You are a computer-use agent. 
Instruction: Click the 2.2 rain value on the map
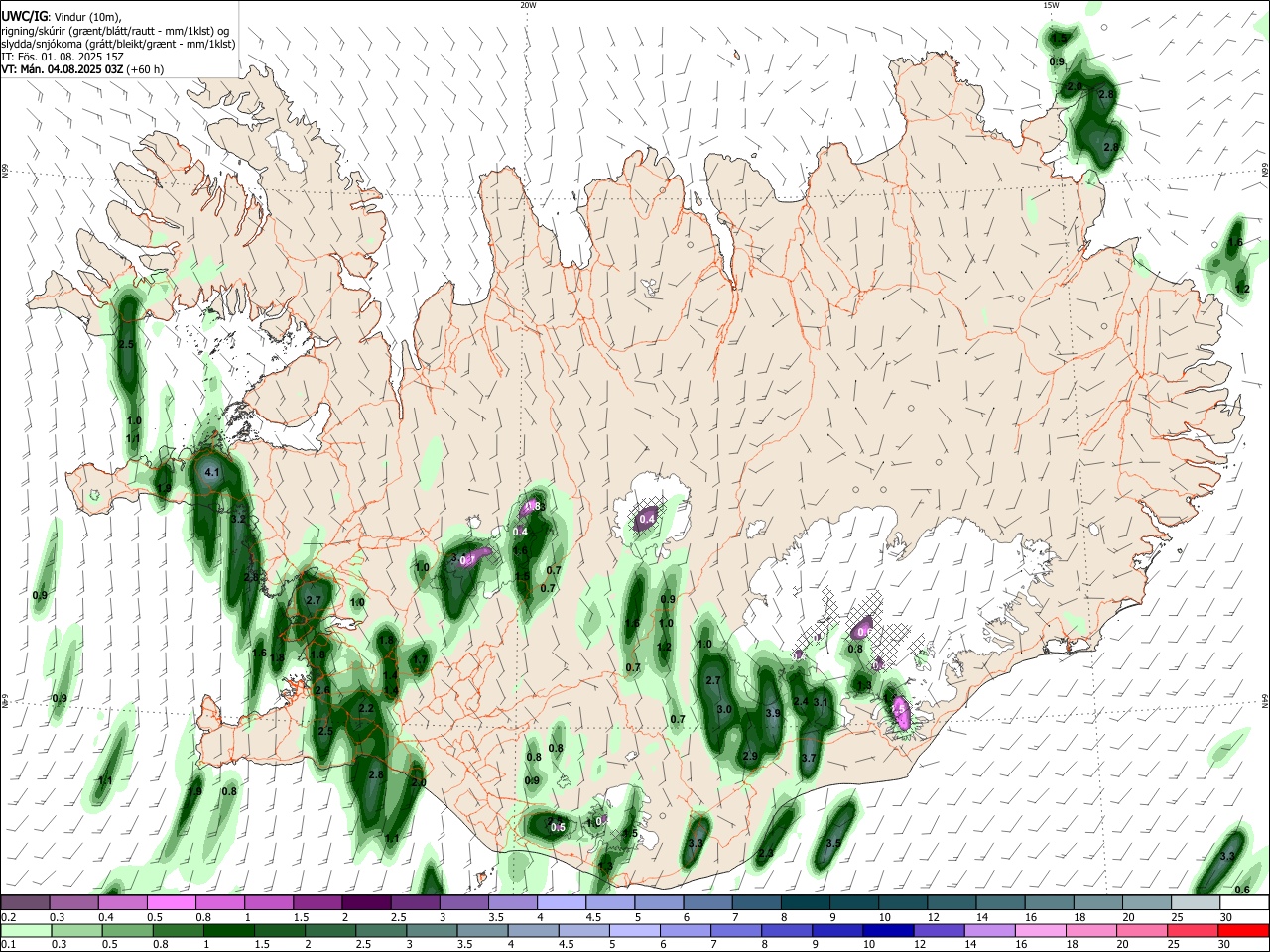(x=366, y=708)
